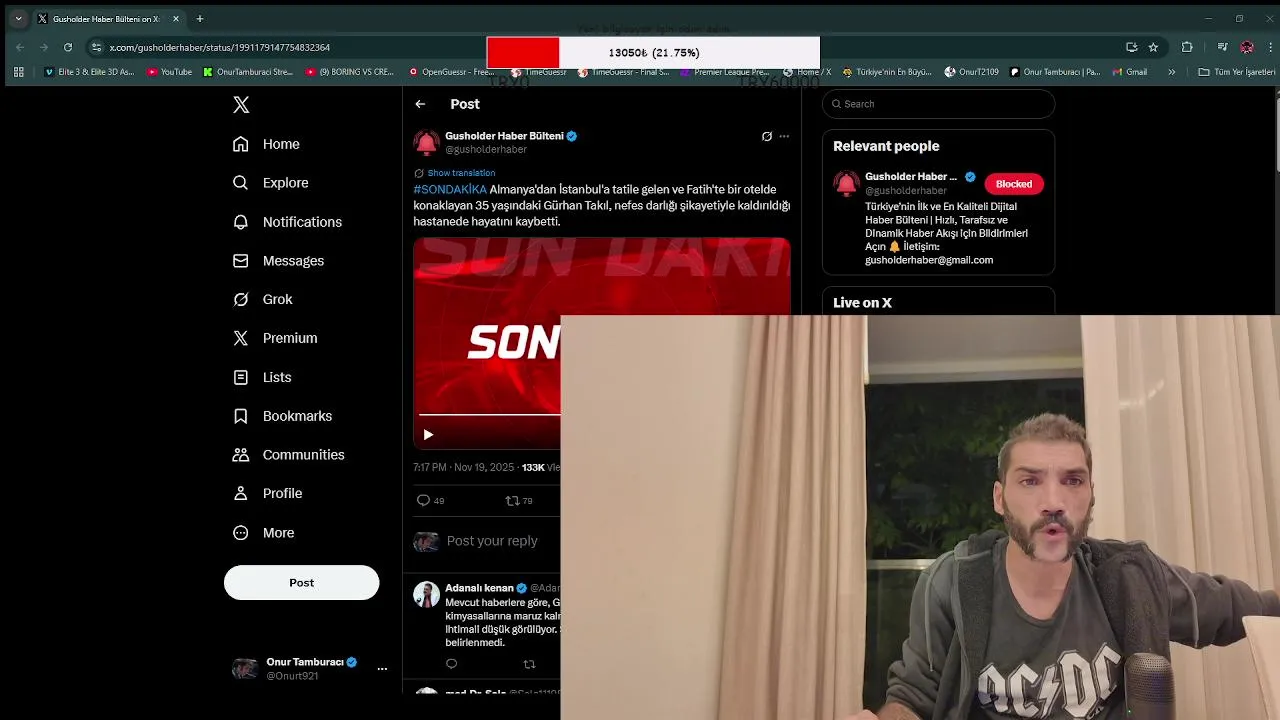Open the Grok sidebar item
1280x720 pixels.
click(x=263, y=299)
